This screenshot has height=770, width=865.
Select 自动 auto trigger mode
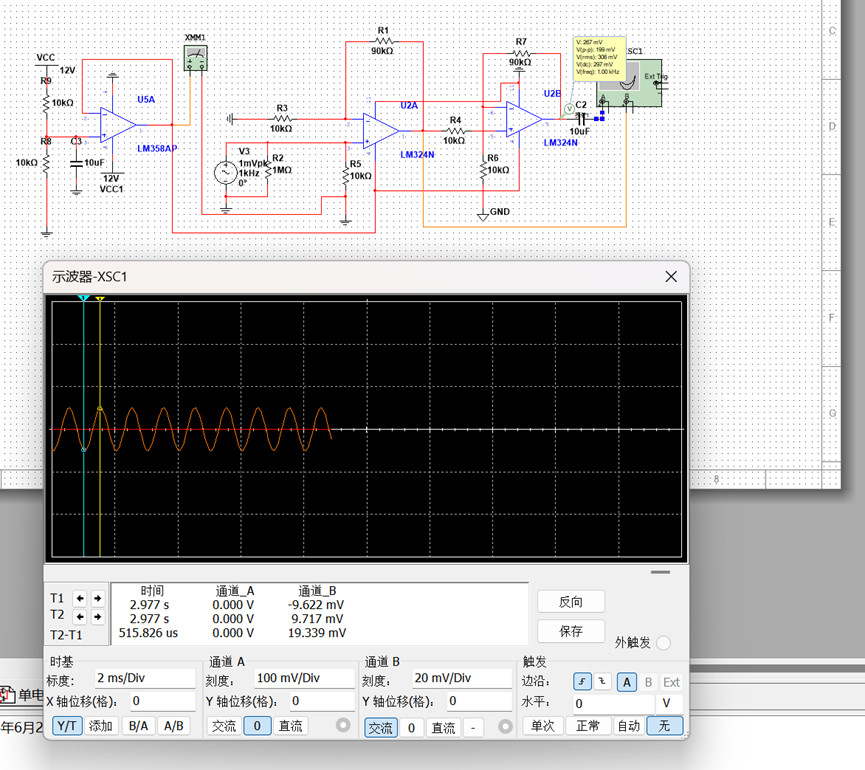tap(629, 725)
